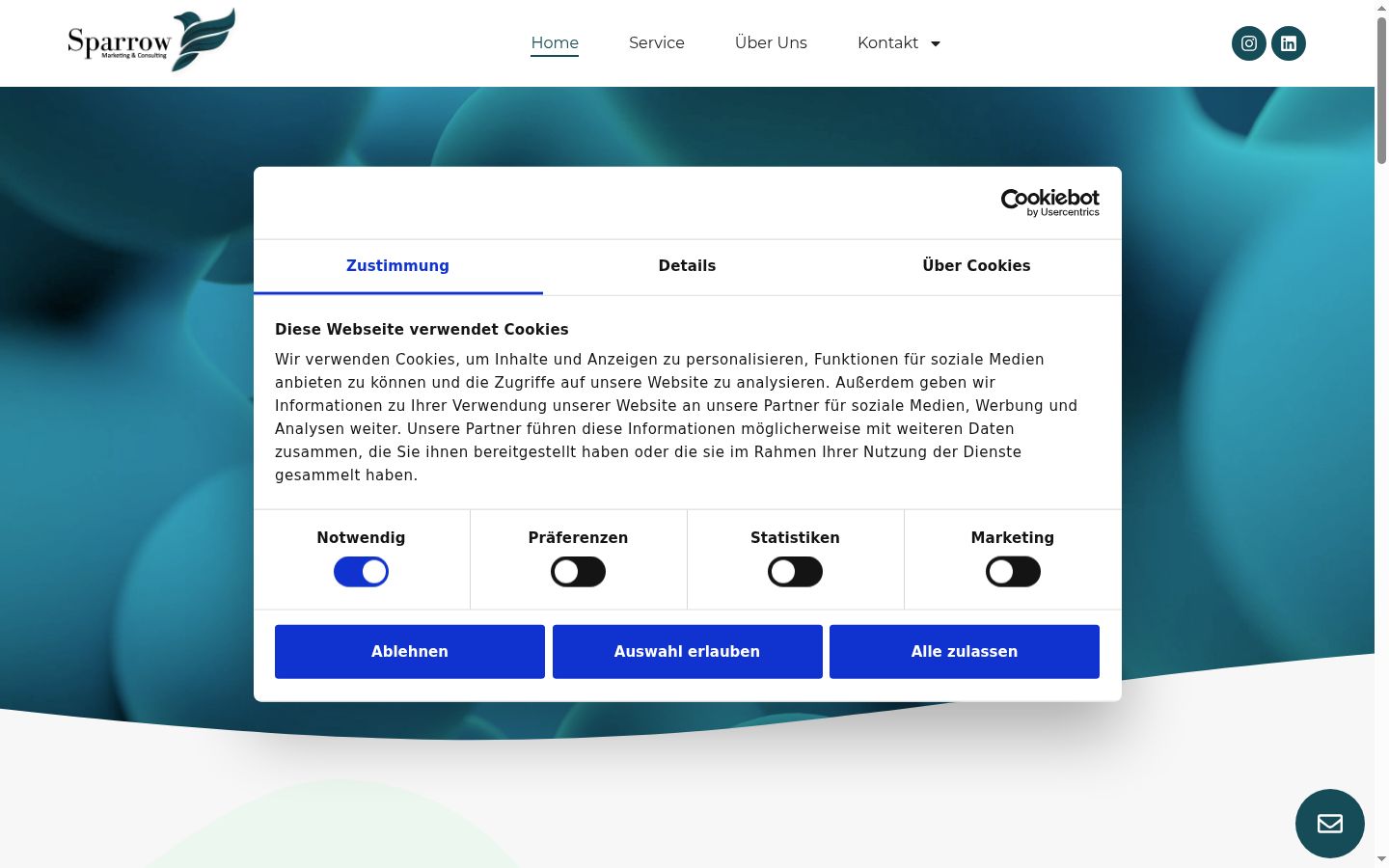This screenshot has width=1389, height=868.
Task: Open the Kontakt menu item
Action: coord(887,43)
